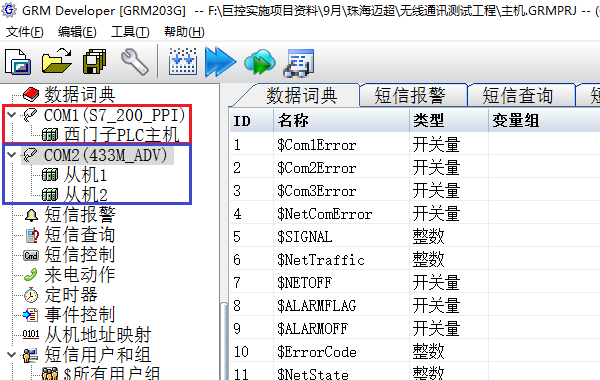
Task: Click the 0101 icon for 从机地址映射
Action: 31,334
